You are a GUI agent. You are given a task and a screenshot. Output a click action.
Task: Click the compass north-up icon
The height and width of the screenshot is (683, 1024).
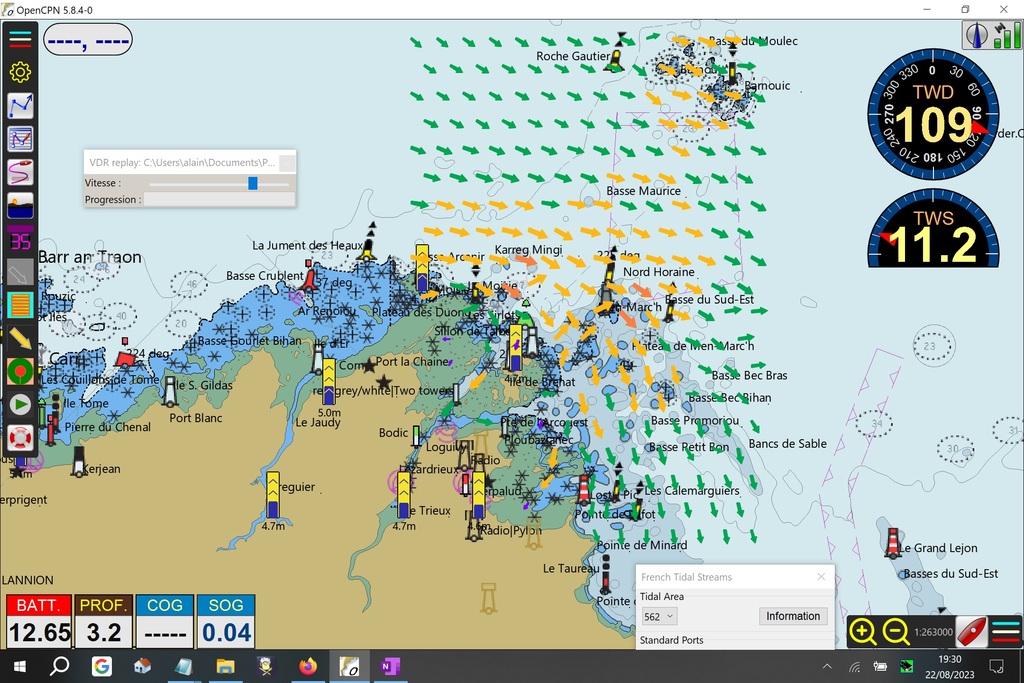(x=977, y=35)
